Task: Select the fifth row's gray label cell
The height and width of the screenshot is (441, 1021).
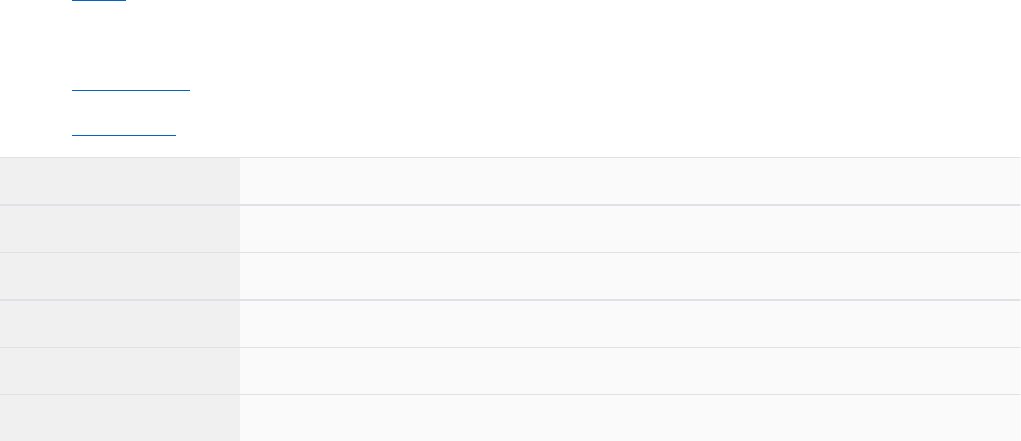Action: [120, 371]
